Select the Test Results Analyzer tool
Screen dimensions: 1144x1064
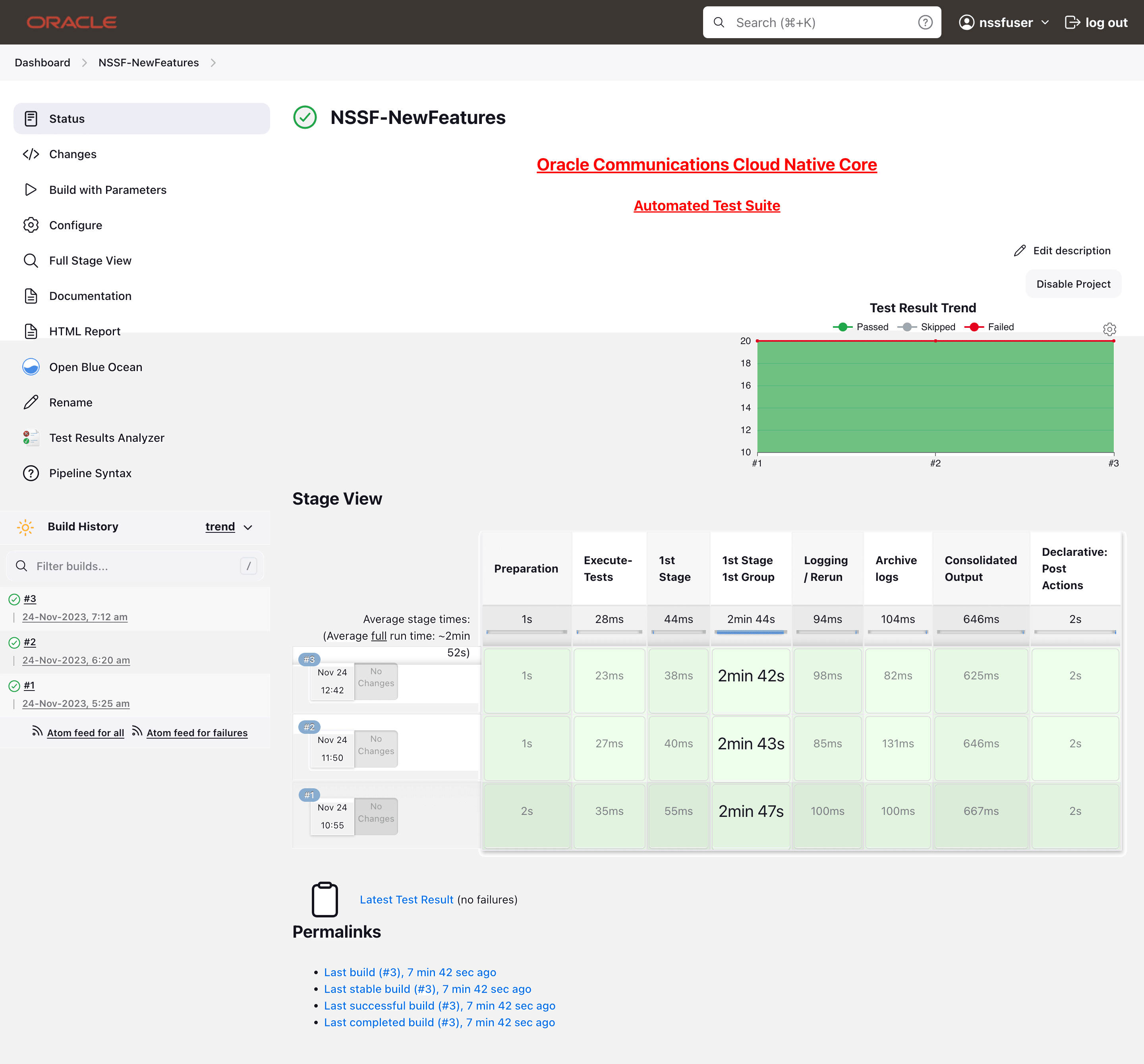pos(106,437)
